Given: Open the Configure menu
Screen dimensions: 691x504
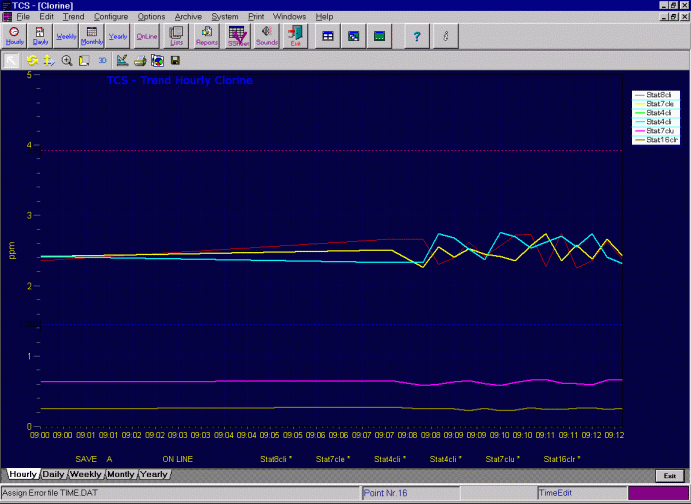Looking at the screenshot, I should pyautogui.click(x=111, y=17).
